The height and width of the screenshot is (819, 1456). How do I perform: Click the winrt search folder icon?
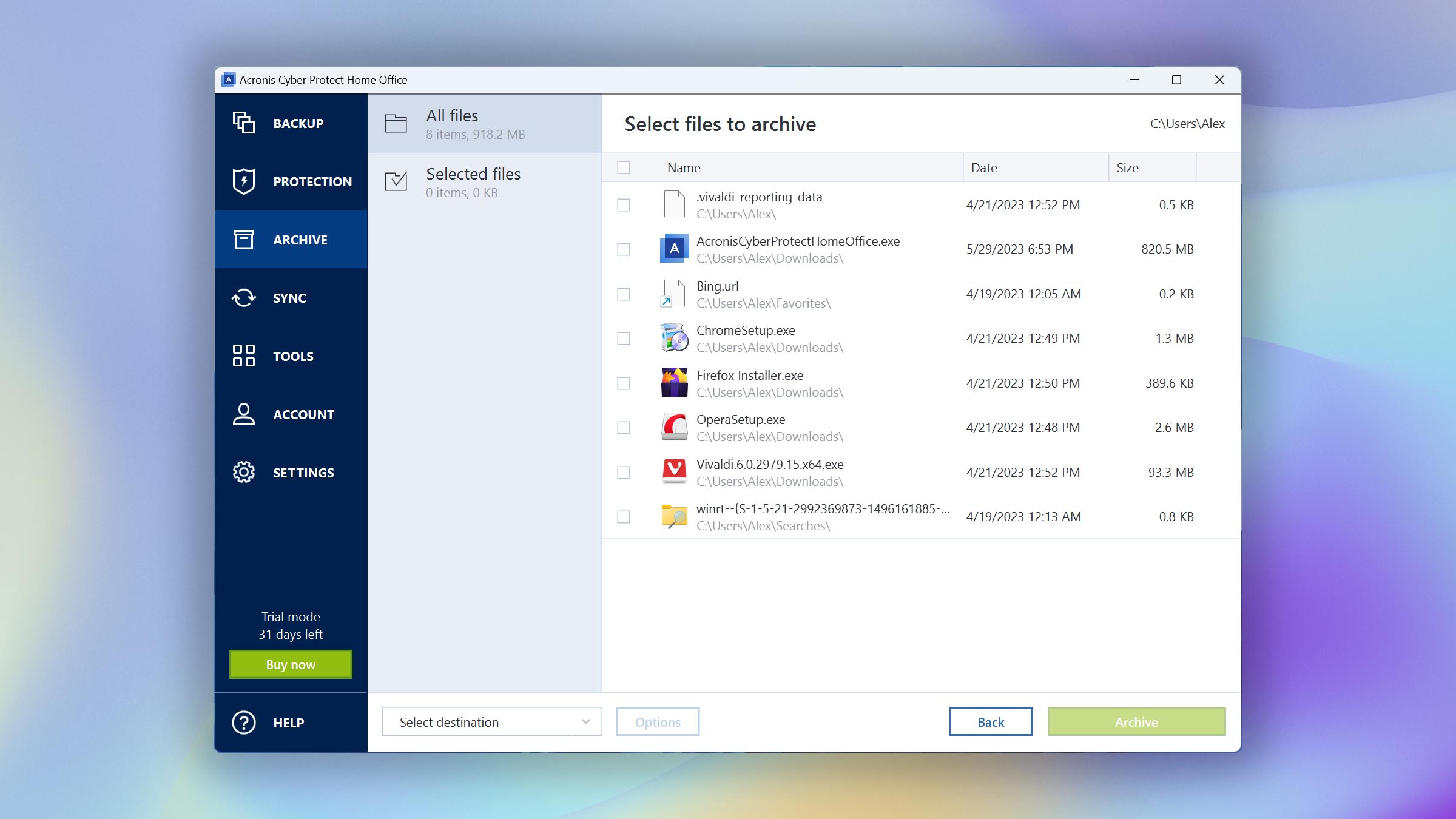coord(674,516)
